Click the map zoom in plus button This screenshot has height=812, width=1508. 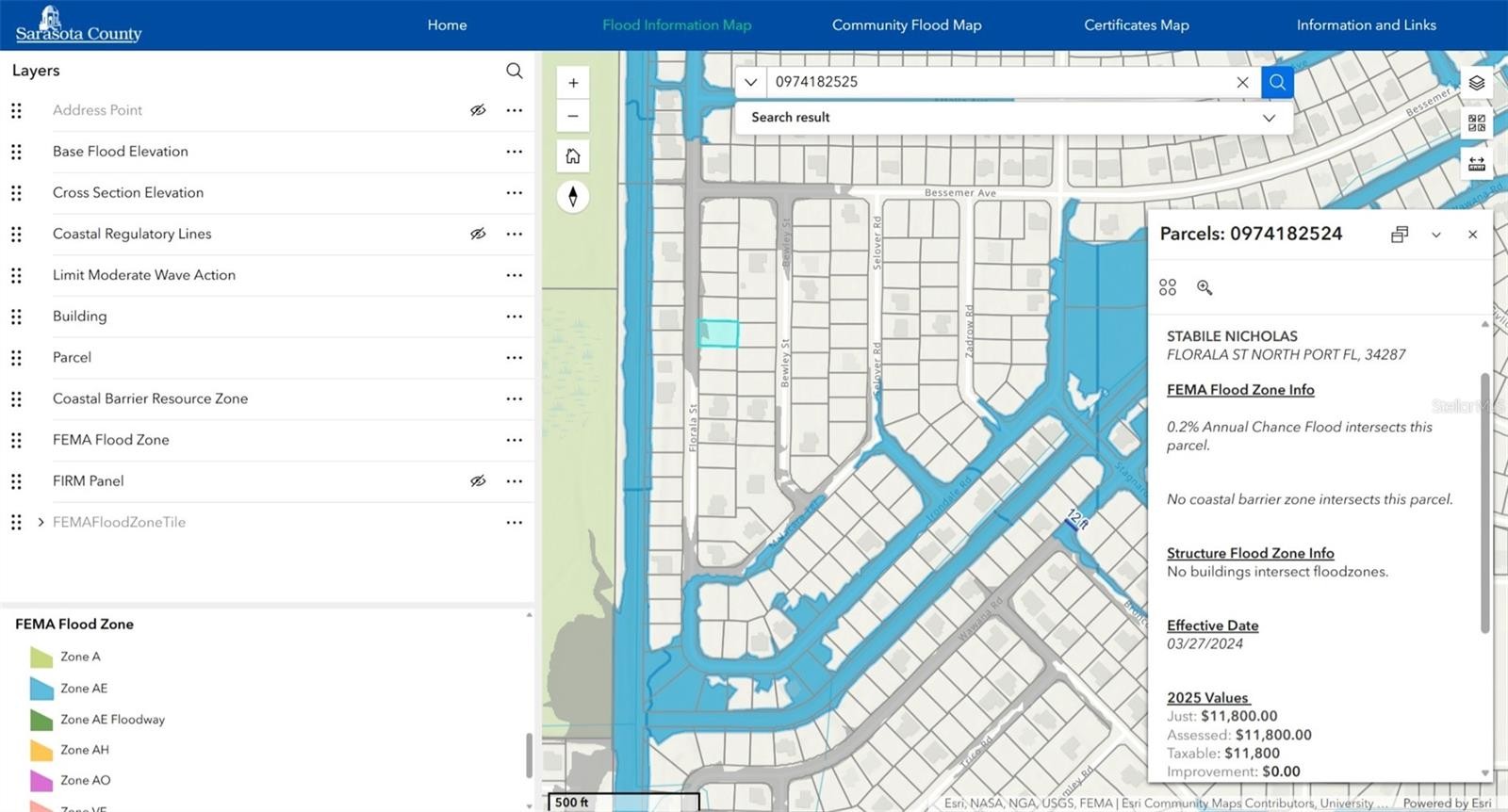coord(573,83)
